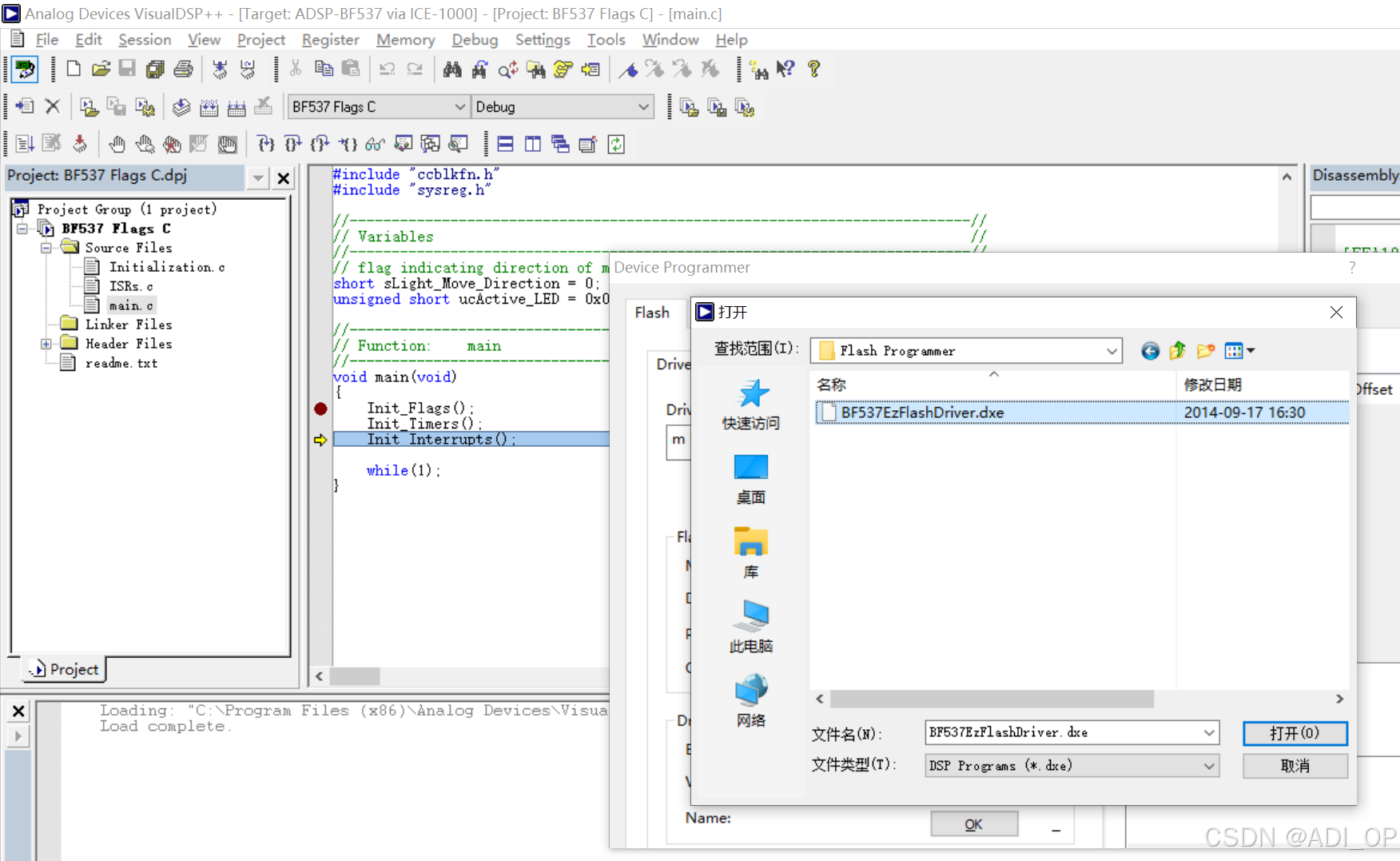Open the 文件类型 DSP Programs dropdown
This screenshot has height=861, width=1400.
coord(1209,766)
